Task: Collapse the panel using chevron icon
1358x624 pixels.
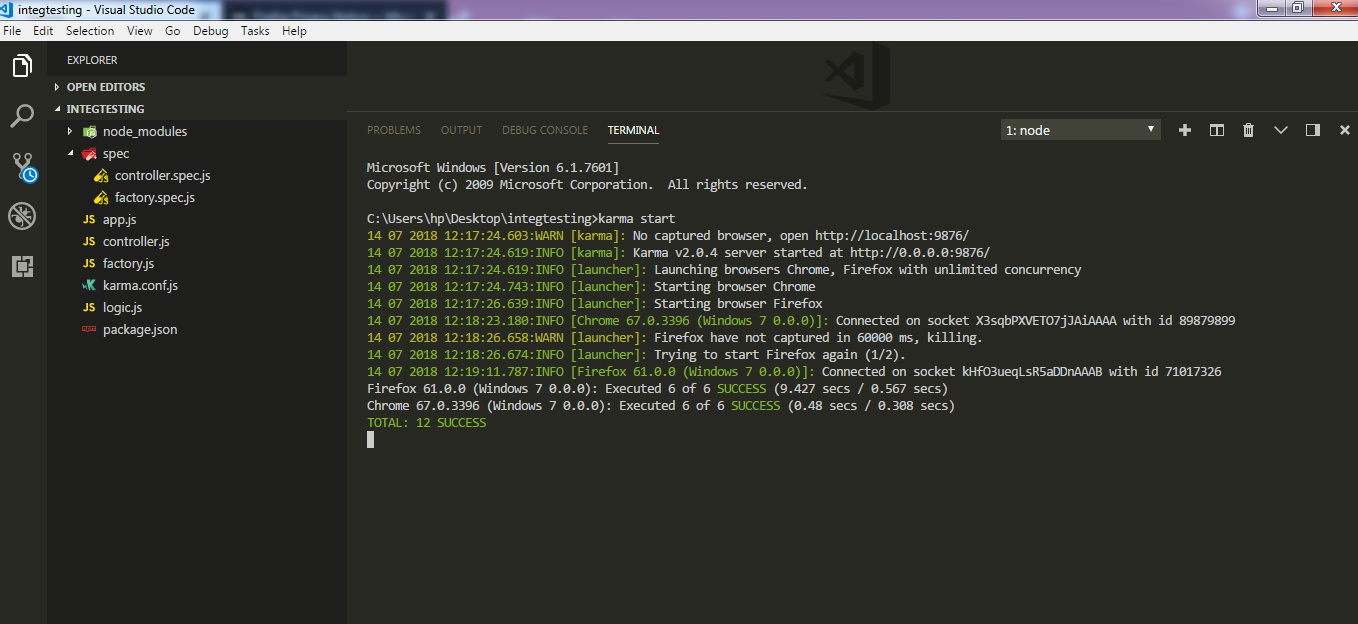Action: point(1281,130)
